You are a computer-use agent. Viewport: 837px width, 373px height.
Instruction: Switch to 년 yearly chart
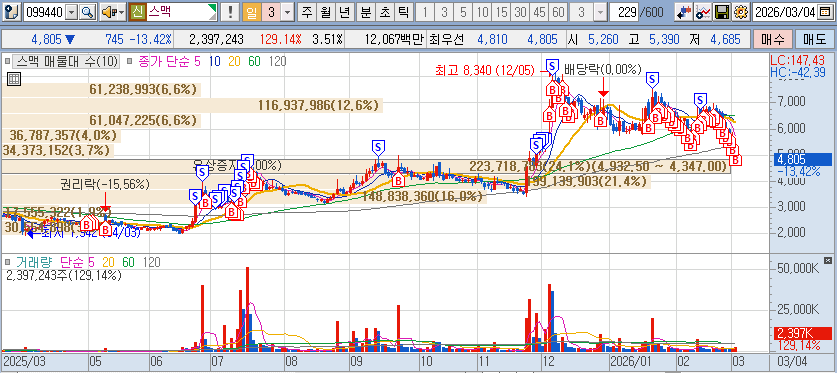pyautogui.click(x=344, y=12)
